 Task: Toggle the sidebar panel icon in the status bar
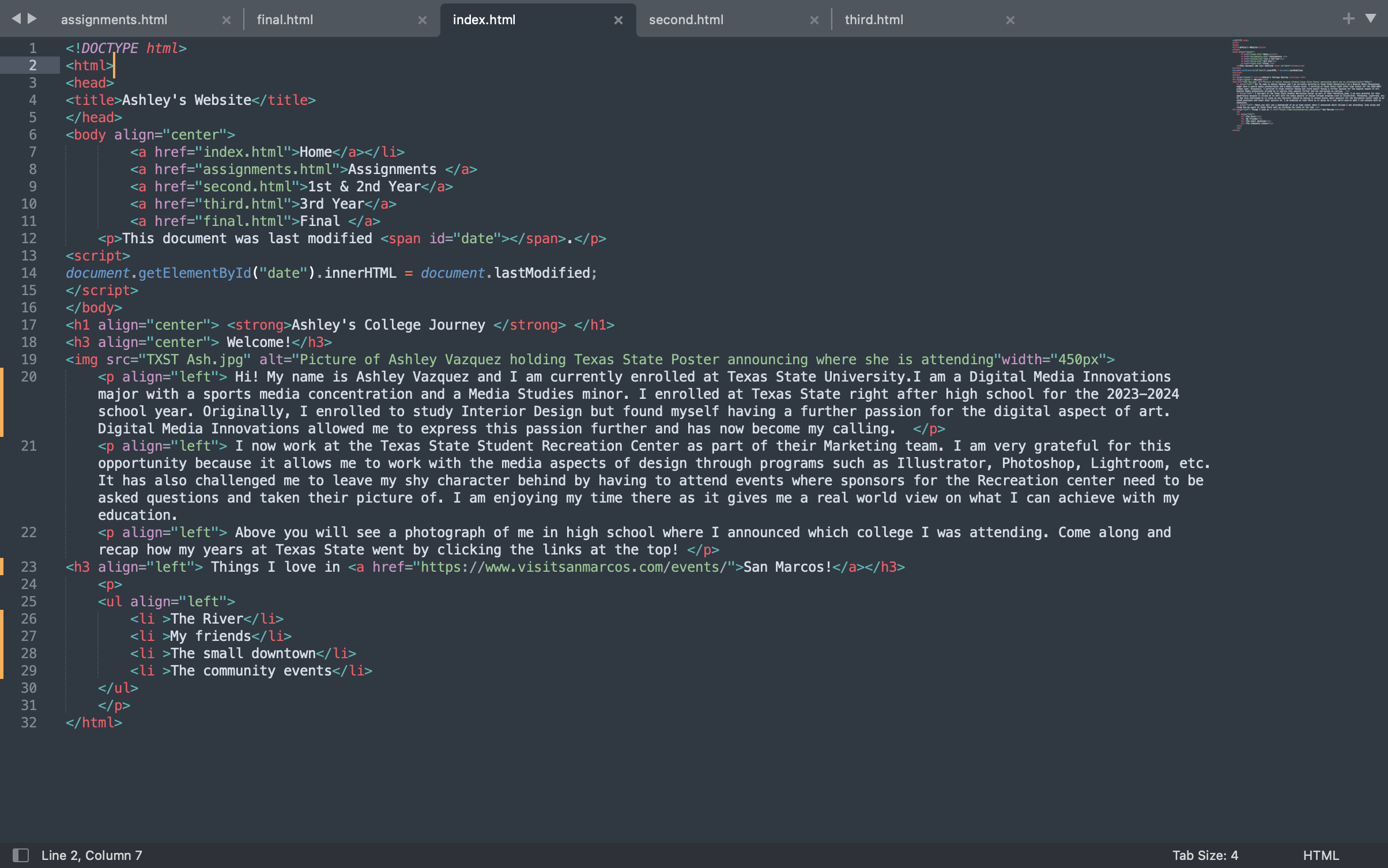(21, 855)
